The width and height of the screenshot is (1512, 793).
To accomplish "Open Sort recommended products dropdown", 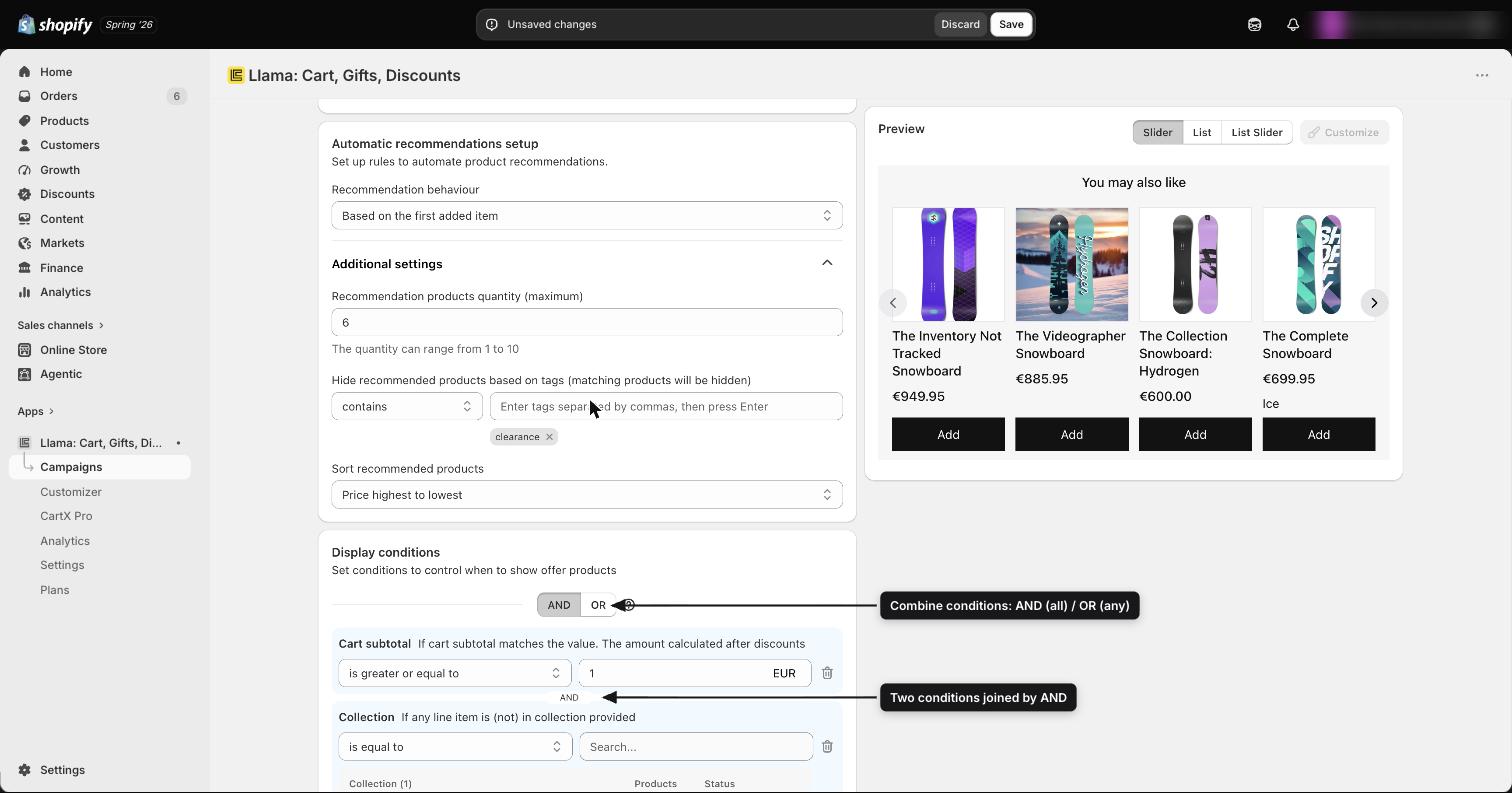I will point(587,495).
